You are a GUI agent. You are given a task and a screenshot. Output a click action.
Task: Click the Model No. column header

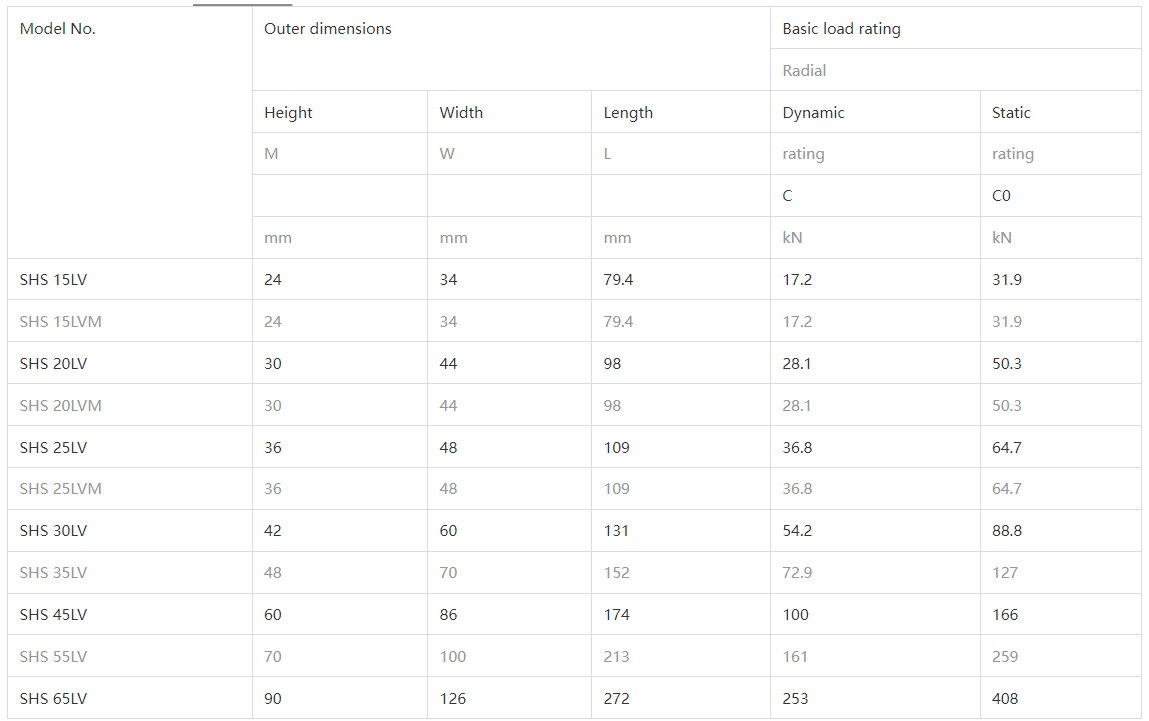(58, 29)
